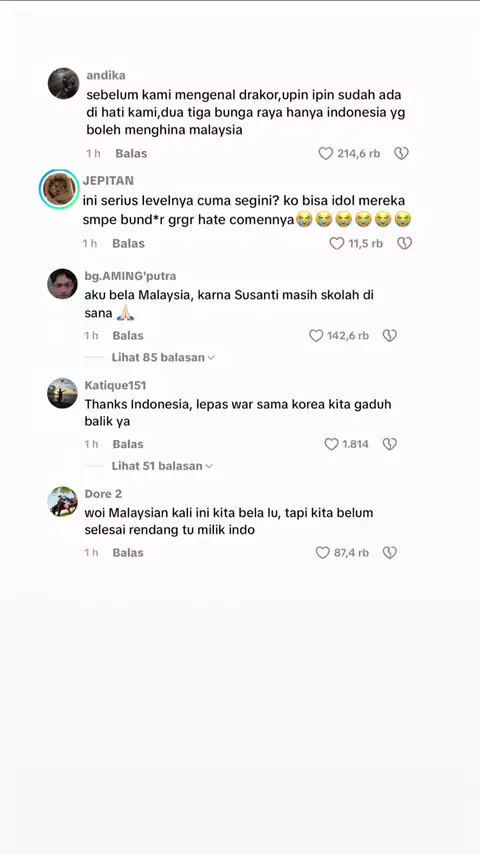Like andika's comment with the heart icon
Viewport: 480px width, 854px height.
[325, 154]
